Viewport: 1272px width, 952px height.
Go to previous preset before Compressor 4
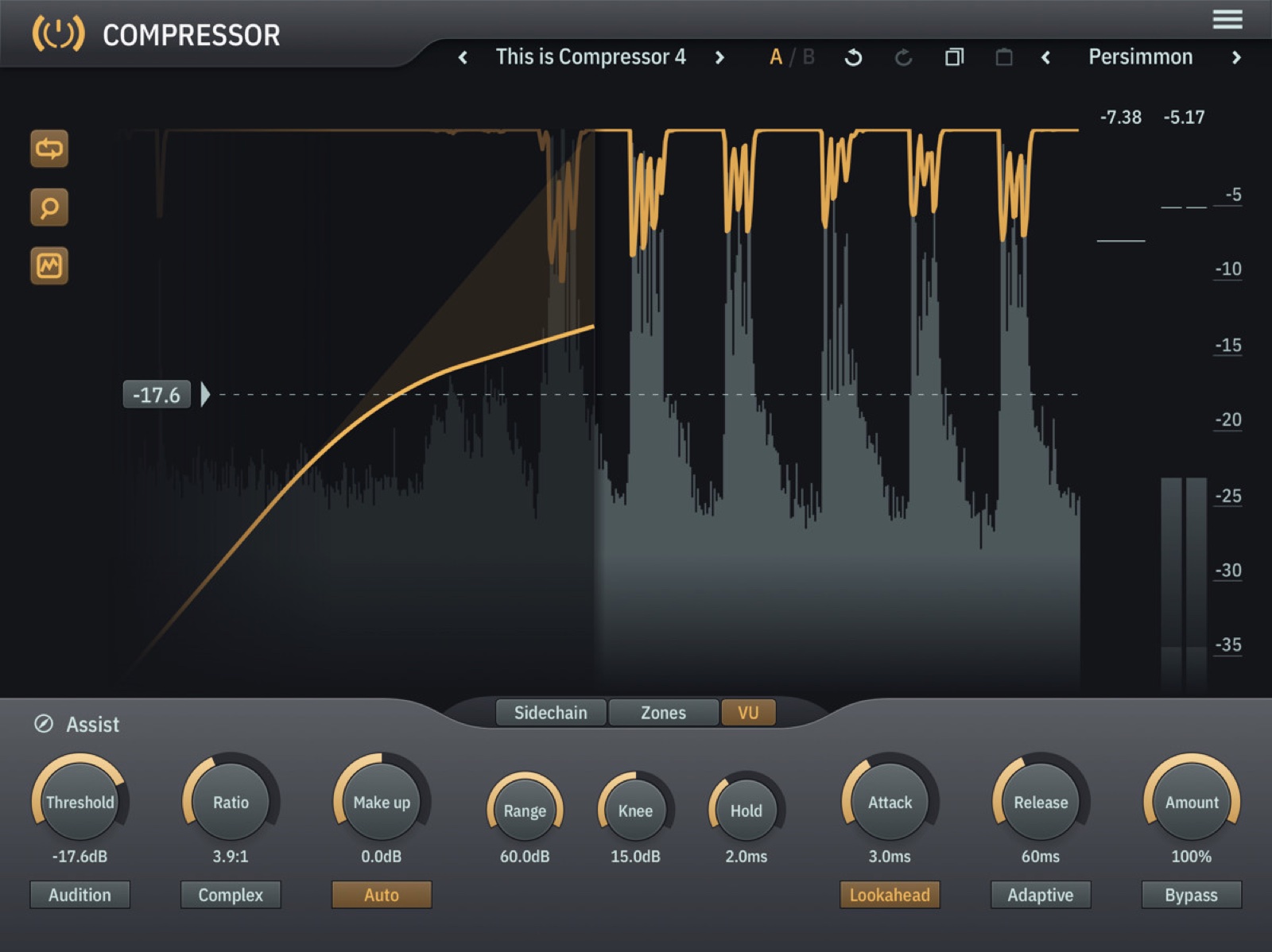tap(463, 57)
